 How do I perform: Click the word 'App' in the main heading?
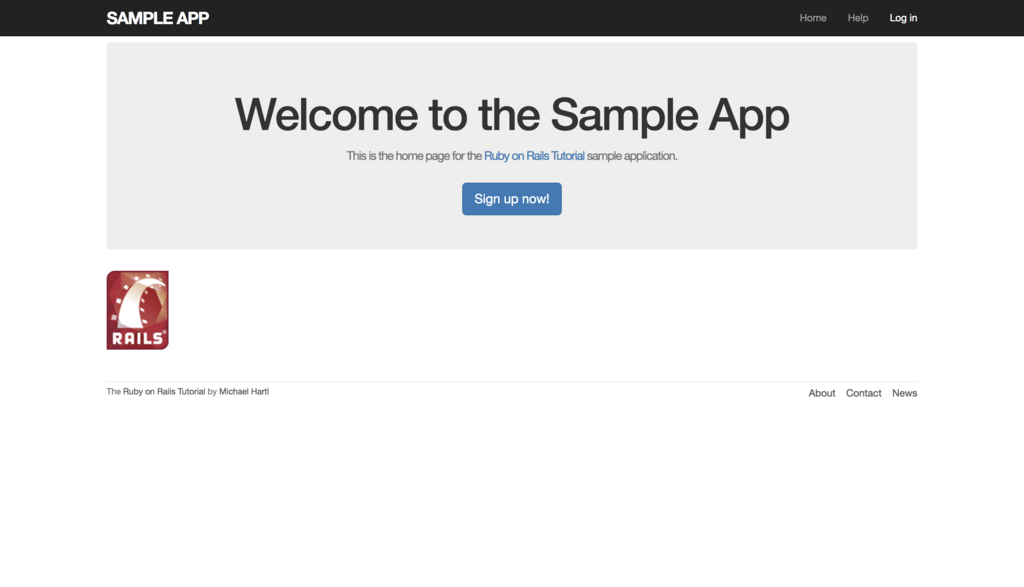749,116
